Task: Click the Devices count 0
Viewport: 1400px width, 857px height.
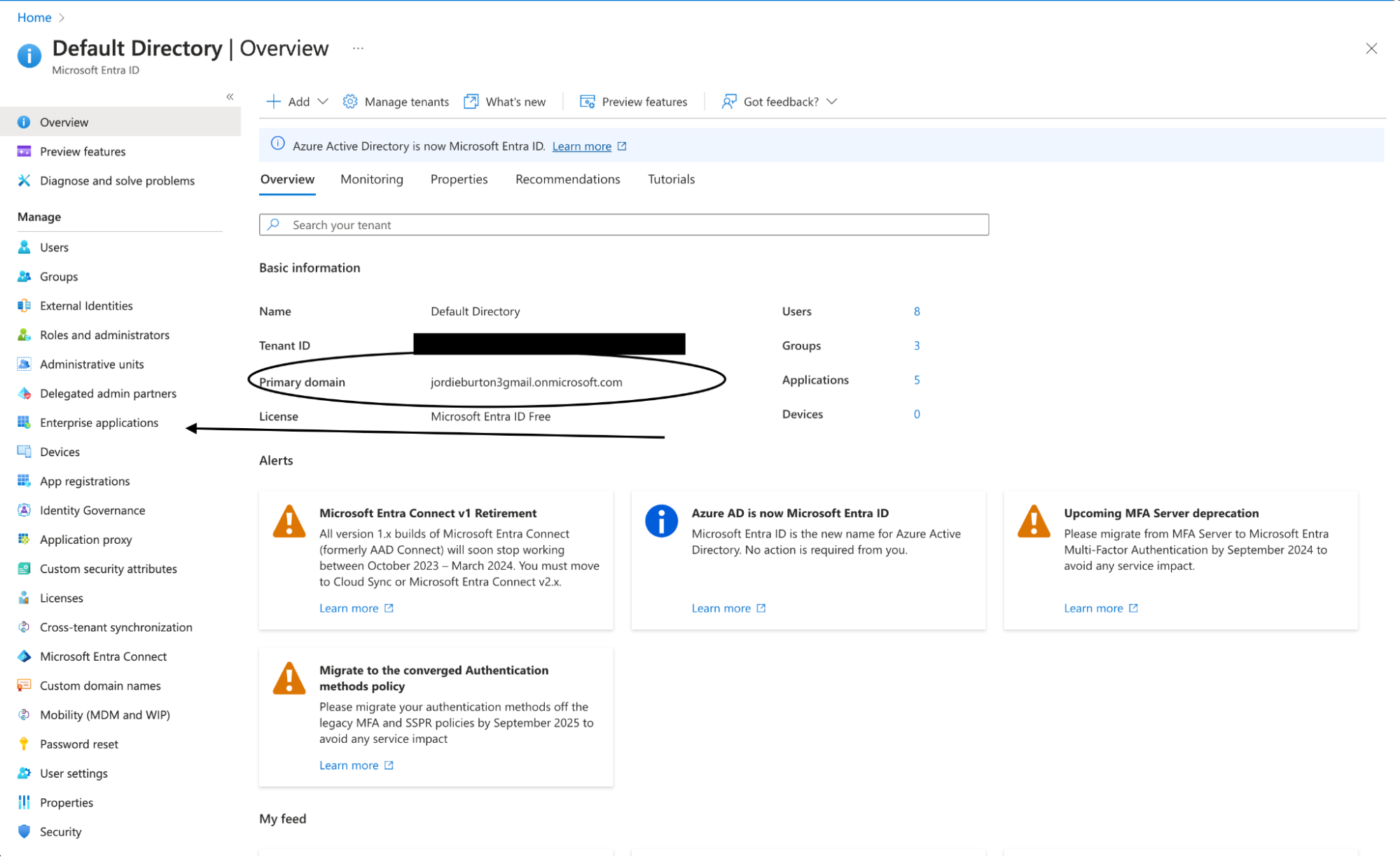Action: (917, 414)
